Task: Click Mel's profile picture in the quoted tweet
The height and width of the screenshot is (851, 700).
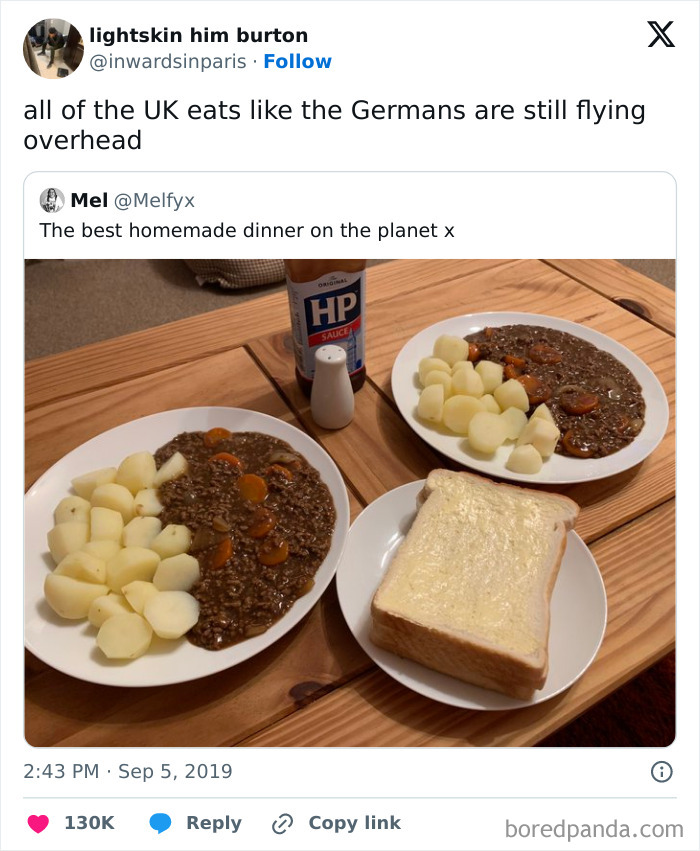Action: coord(49,200)
